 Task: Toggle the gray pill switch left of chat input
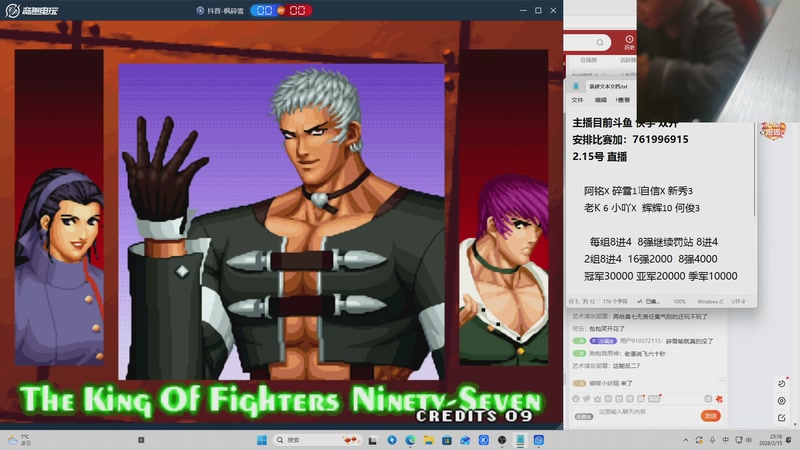[x=584, y=416]
